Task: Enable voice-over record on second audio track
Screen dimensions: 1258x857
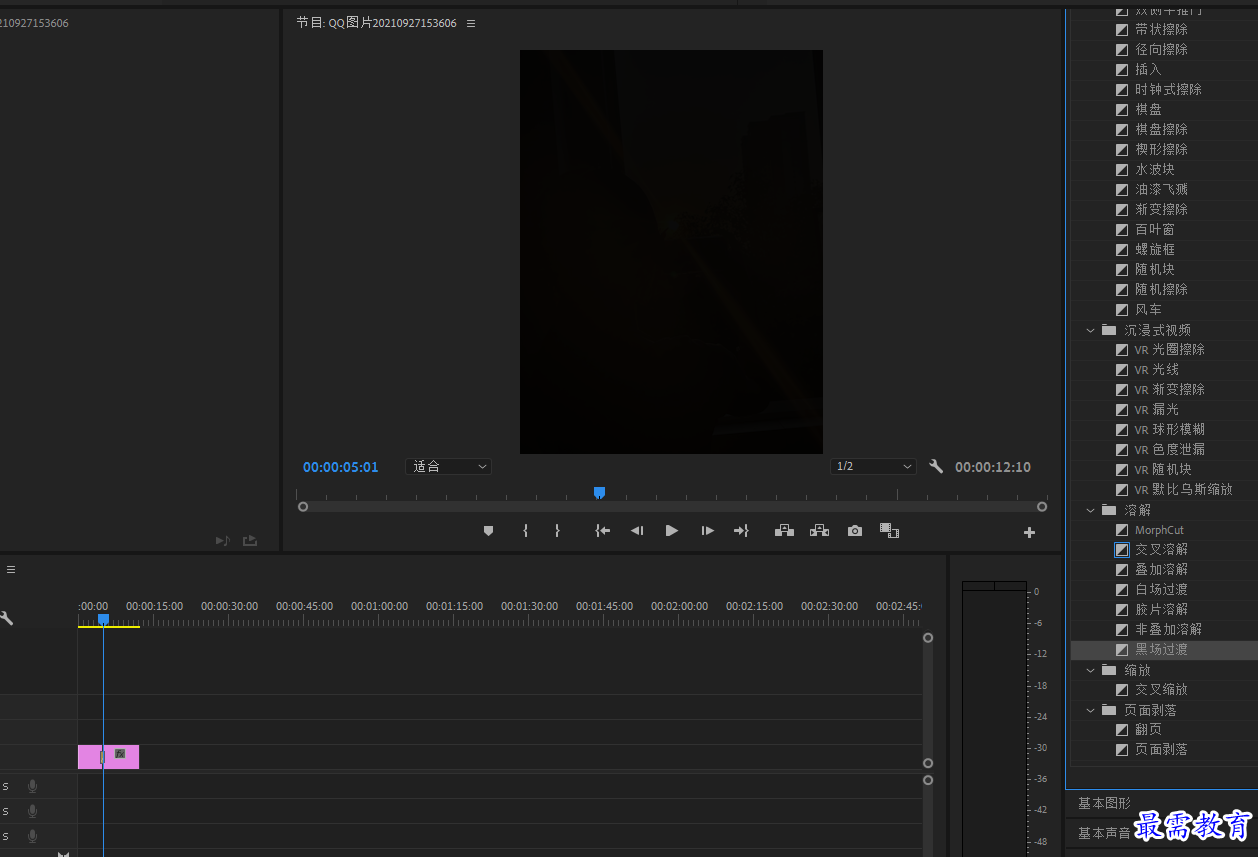Action: pos(32,811)
